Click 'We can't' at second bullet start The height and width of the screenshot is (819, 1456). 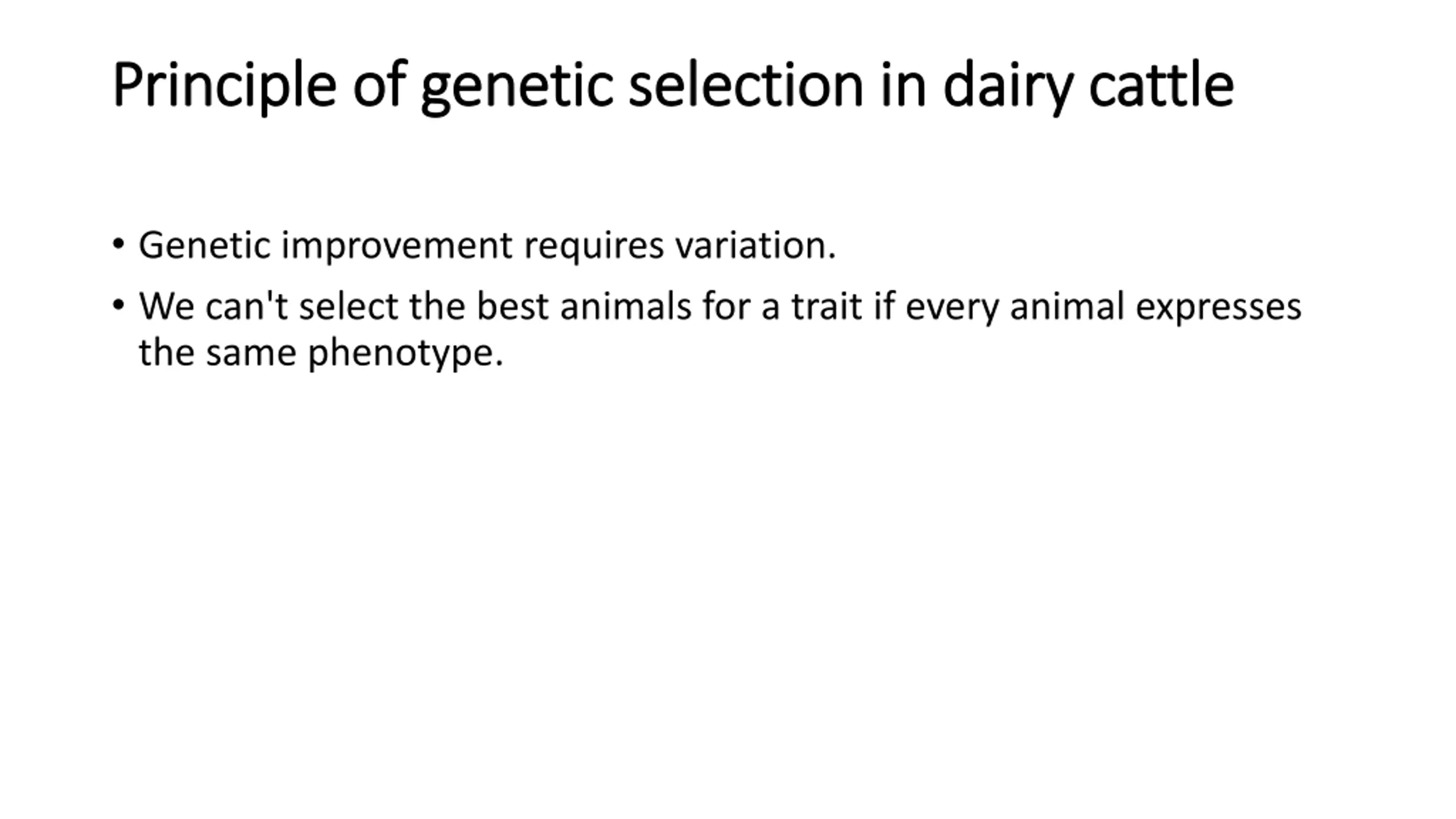coord(214,306)
